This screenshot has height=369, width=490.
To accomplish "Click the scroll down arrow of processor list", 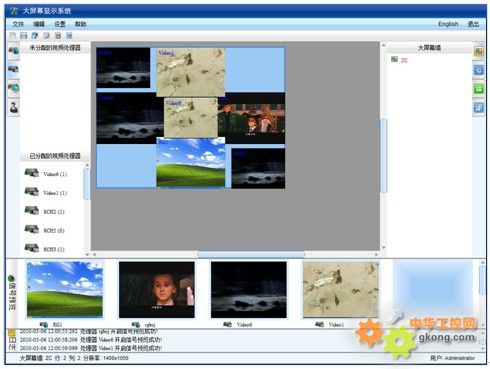I will point(87,254).
